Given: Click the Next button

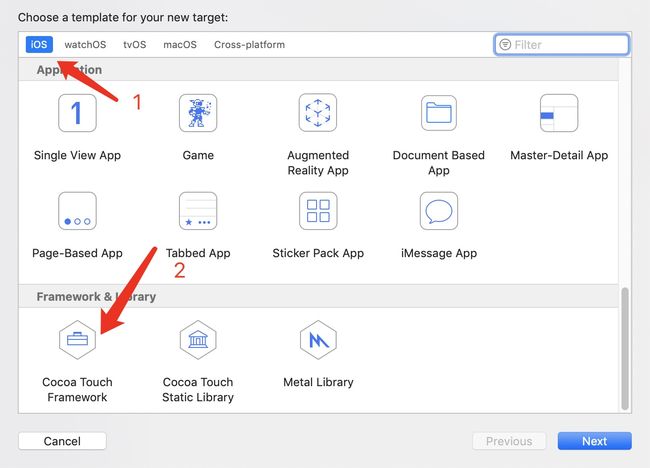Looking at the screenshot, I should point(594,441).
